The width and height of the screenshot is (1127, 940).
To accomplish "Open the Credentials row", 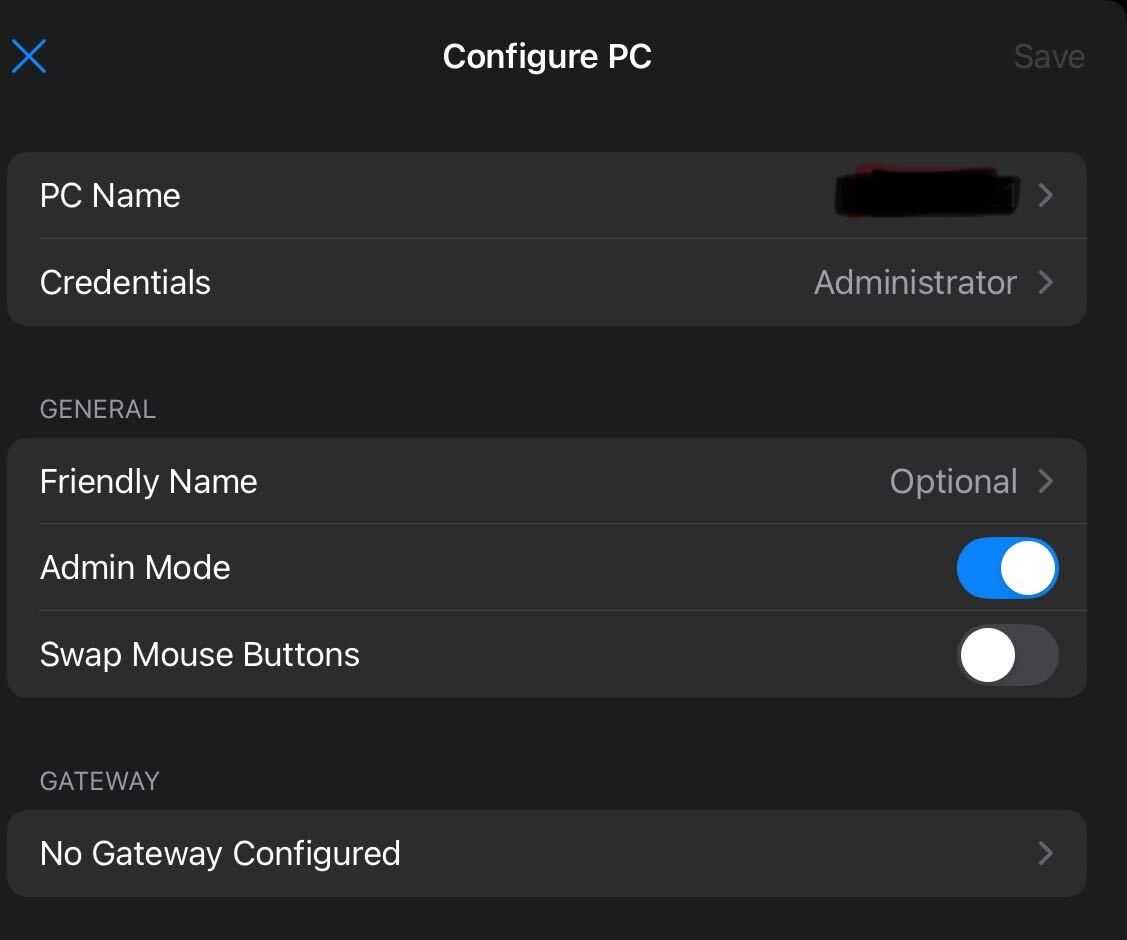I will [125, 282].
